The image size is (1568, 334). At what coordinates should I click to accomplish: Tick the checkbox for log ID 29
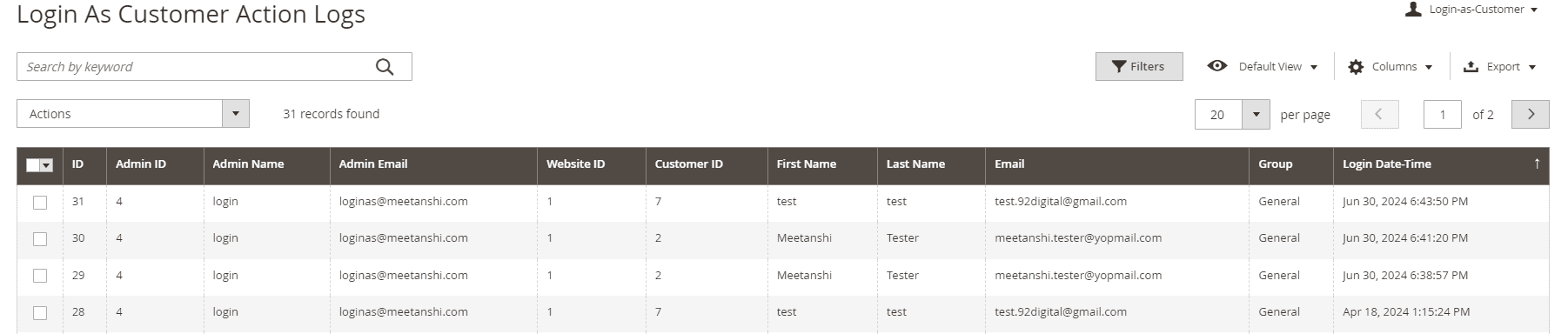(x=40, y=276)
